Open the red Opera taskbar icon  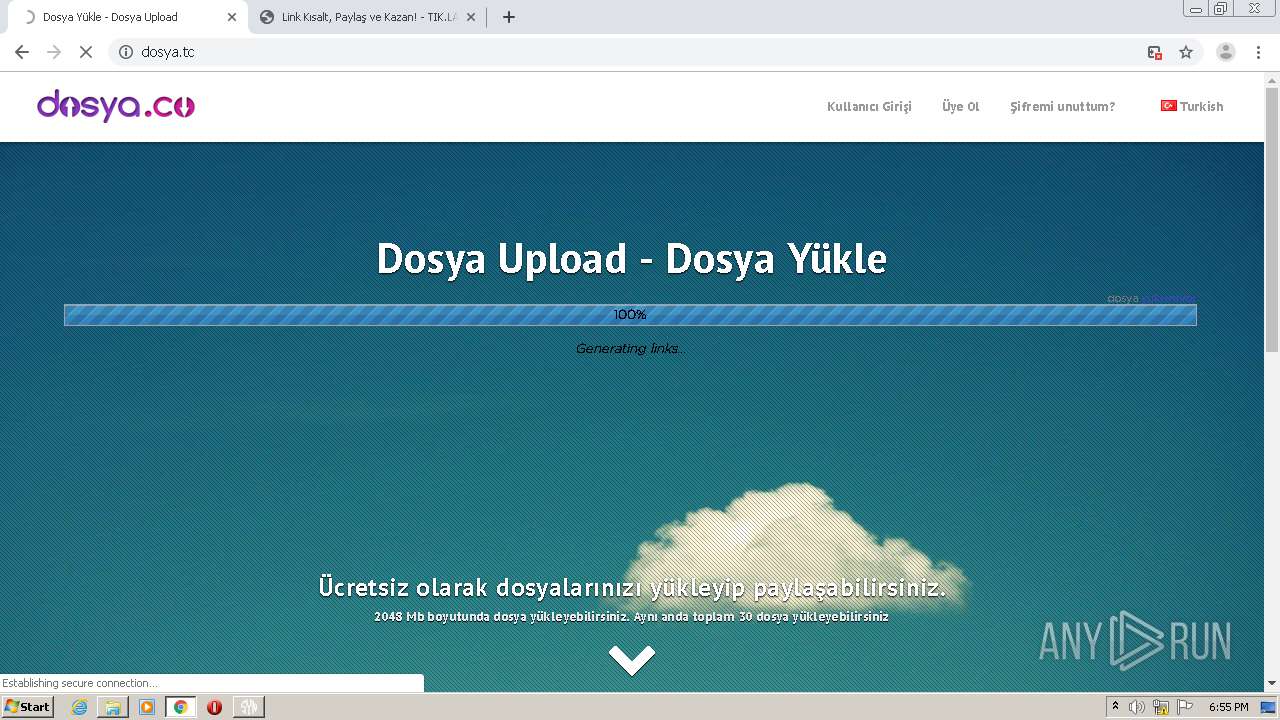[x=214, y=707]
